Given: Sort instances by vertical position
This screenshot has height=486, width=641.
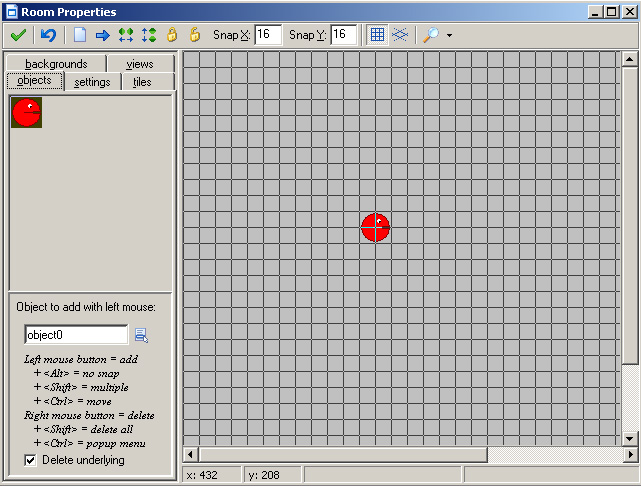Looking at the screenshot, I should pyautogui.click(x=149, y=35).
